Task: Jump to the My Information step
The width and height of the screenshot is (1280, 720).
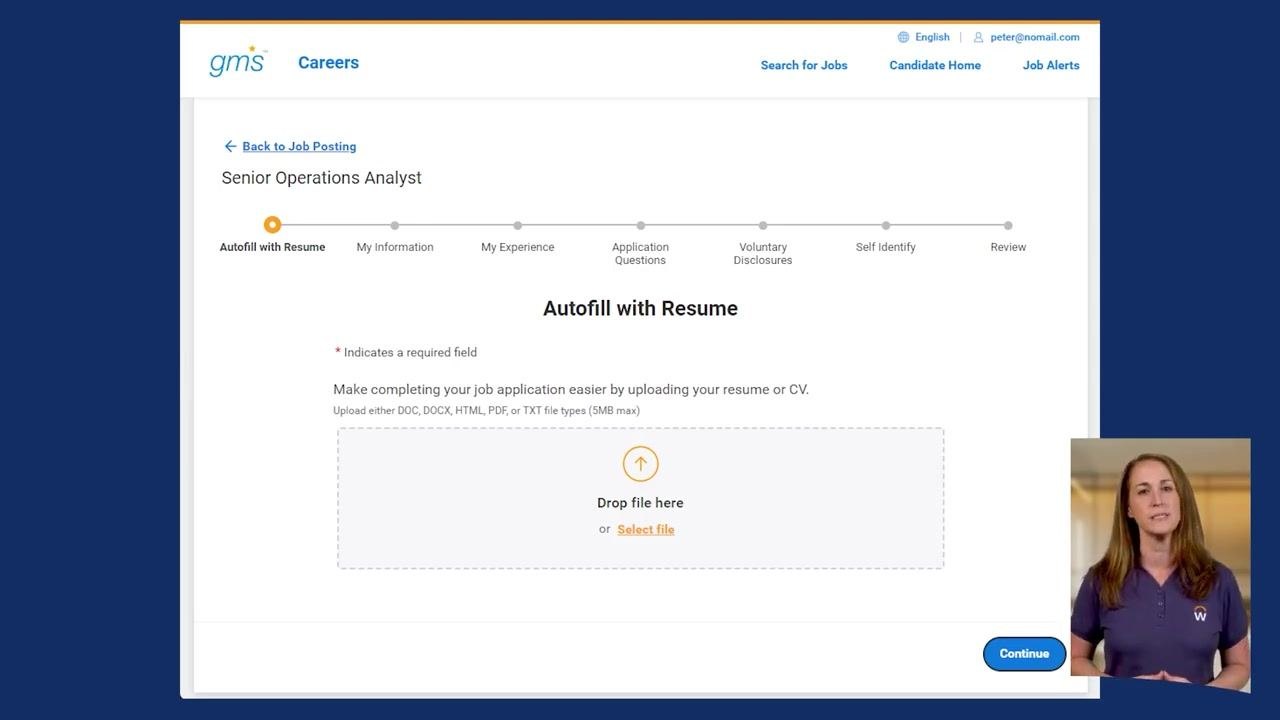Action: 395,236
